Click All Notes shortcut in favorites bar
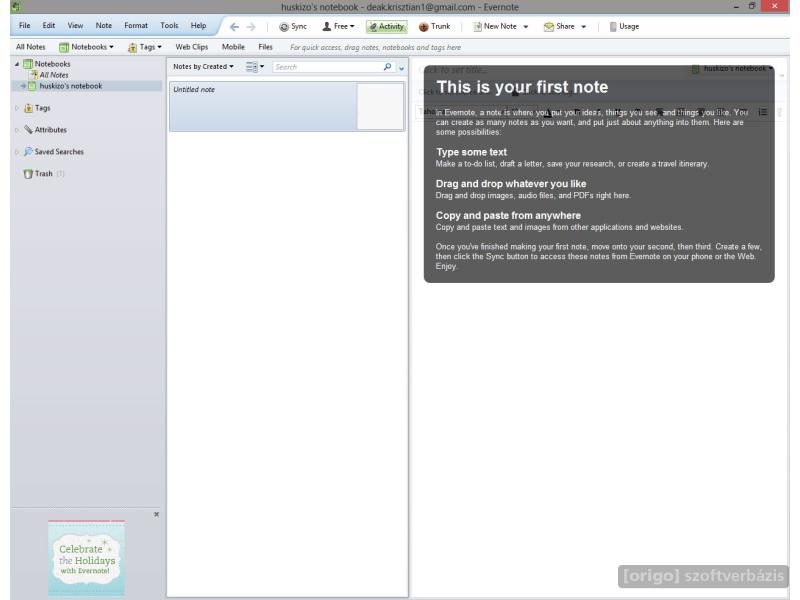The image size is (800, 600). pyautogui.click(x=31, y=47)
